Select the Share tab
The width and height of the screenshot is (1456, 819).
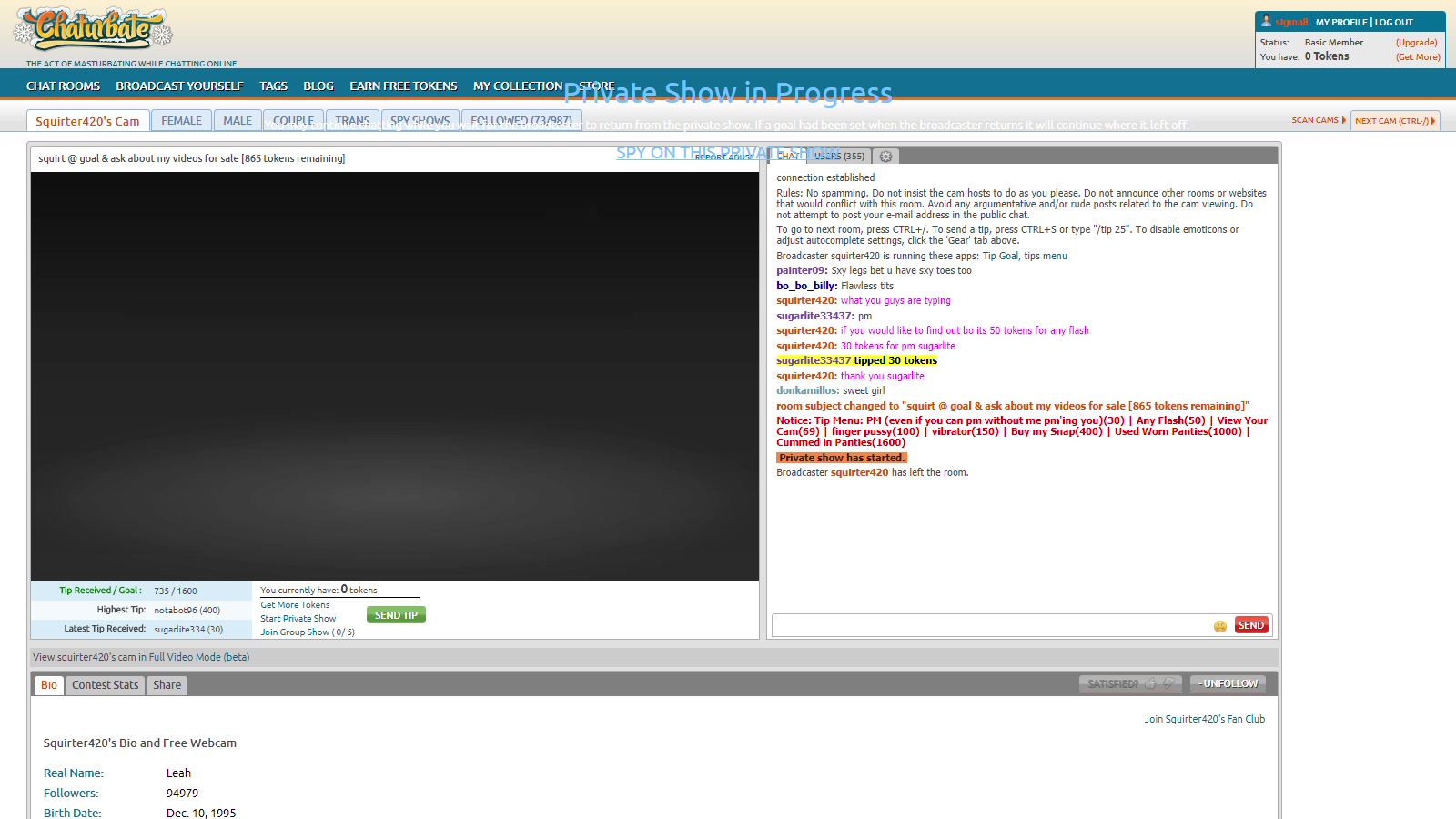pos(167,685)
